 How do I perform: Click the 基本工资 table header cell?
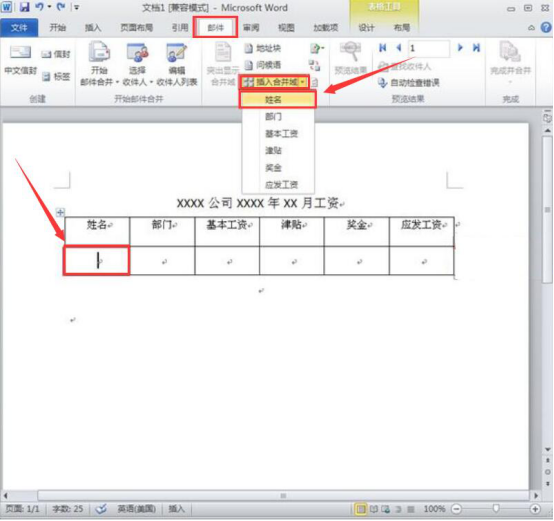pyautogui.click(x=227, y=232)
